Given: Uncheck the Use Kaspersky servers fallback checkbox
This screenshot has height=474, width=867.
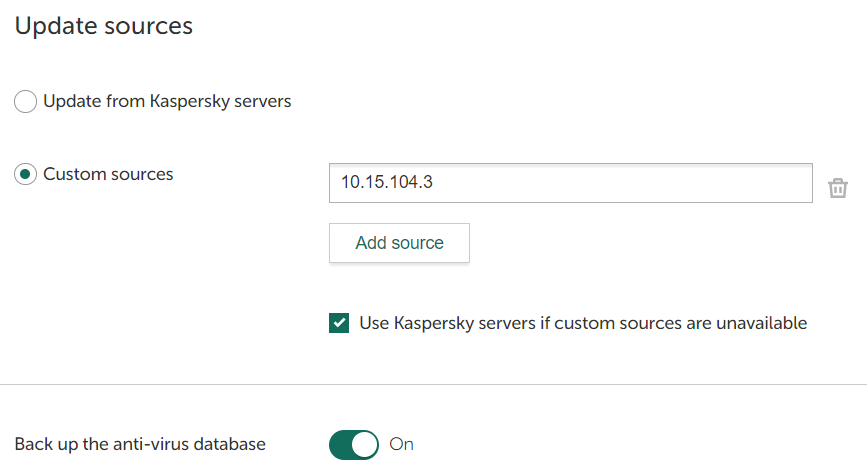Looking at the screenshot, I should point(339,323).
